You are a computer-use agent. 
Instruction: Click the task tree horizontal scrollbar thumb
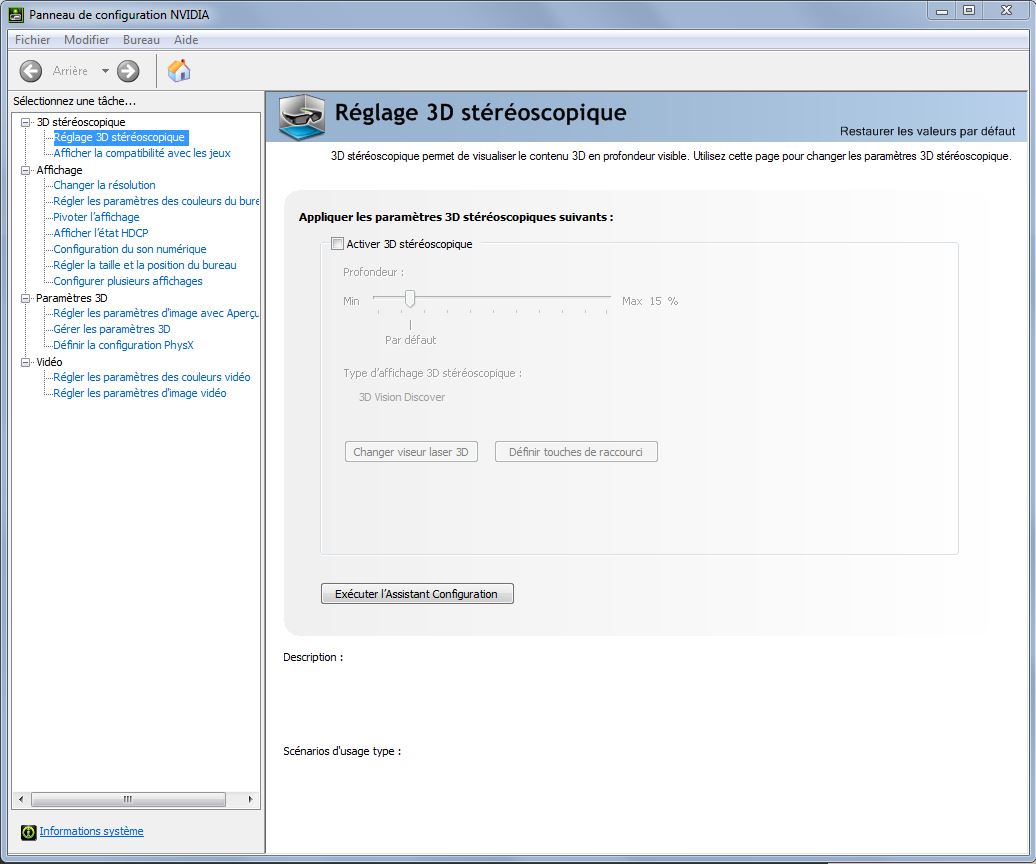click(128, 799)
